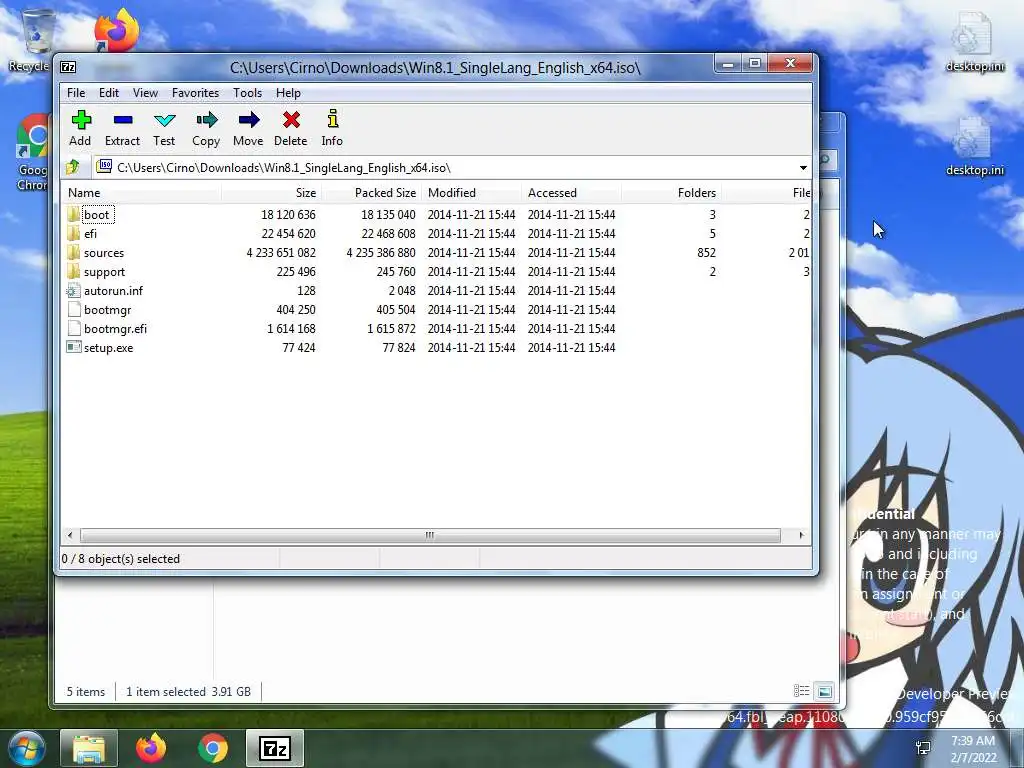Click the setup.exe file name
1024x768 pixels.
(x=108, y=348)
